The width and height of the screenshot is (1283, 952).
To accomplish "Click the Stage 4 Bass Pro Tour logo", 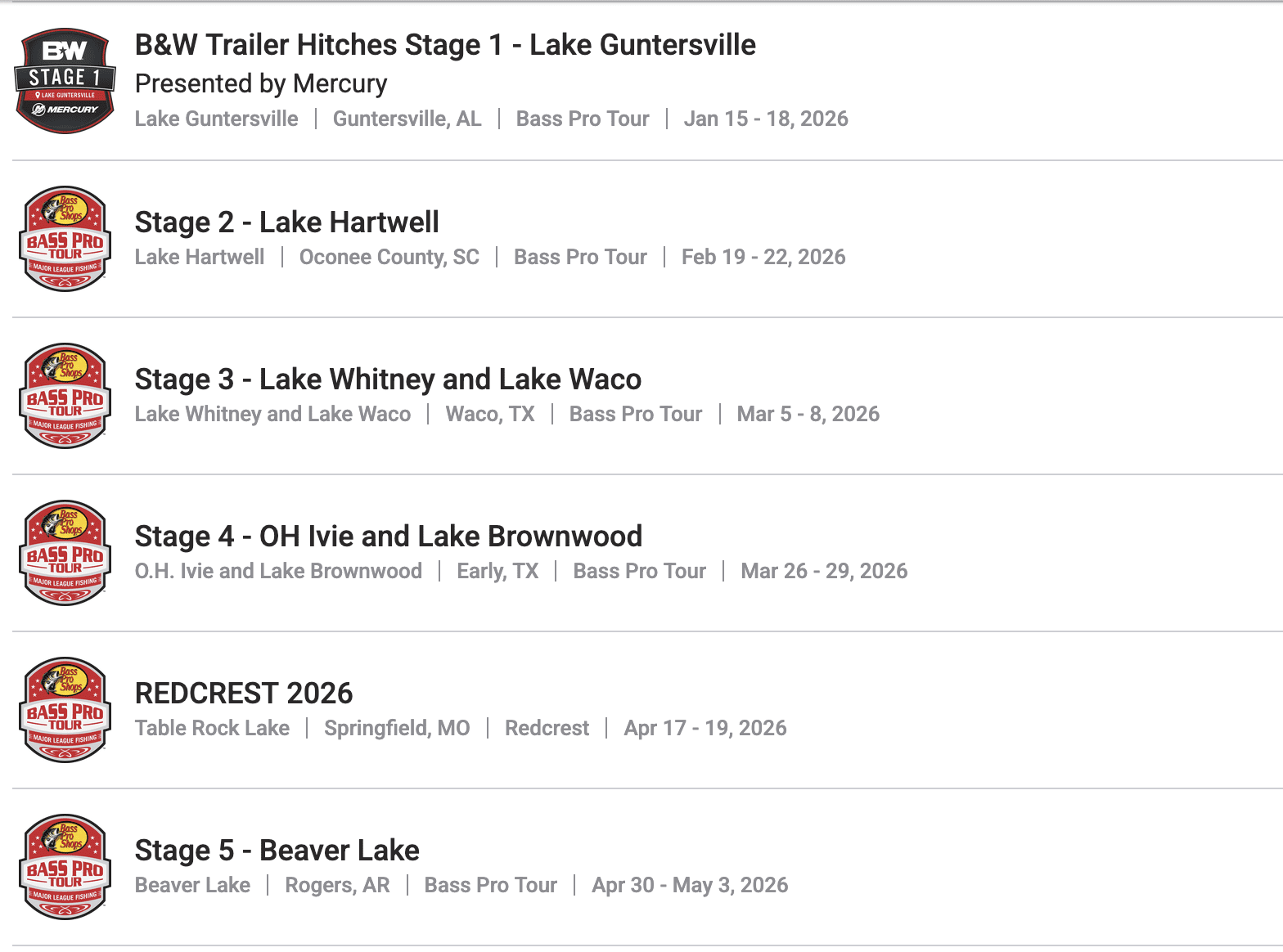I will tap(65, 553).
